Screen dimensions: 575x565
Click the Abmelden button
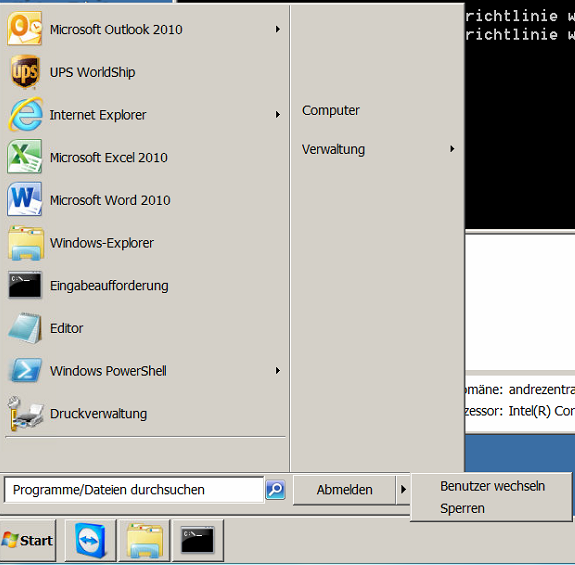tap(344, 489)
